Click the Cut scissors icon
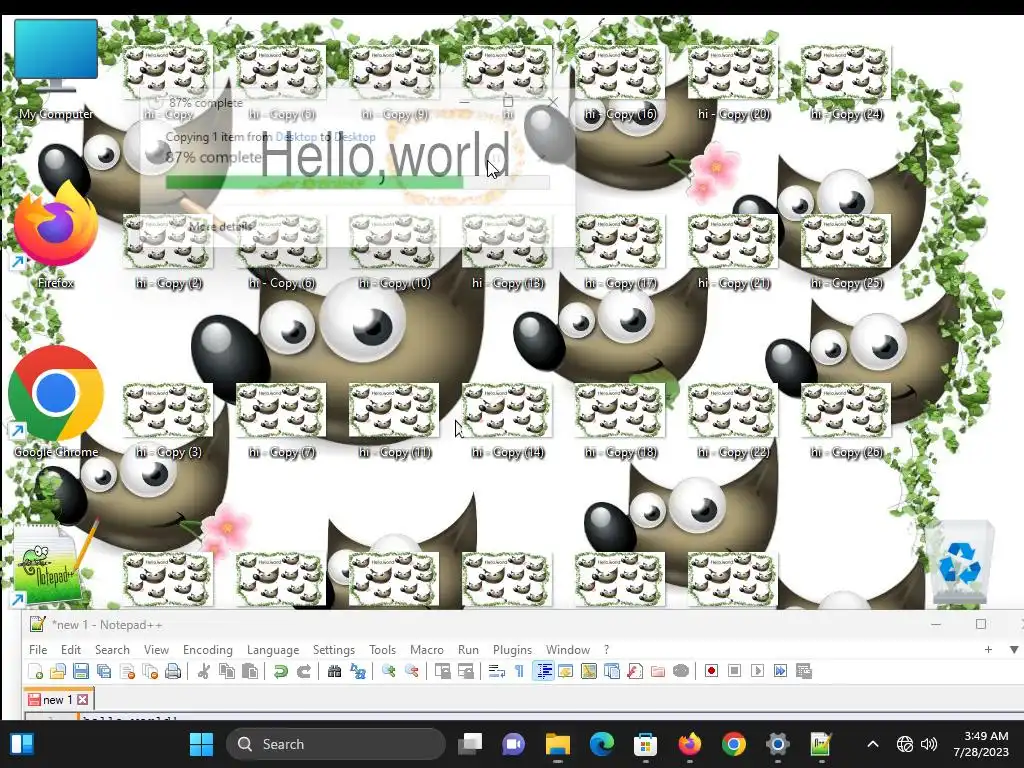The height and width of the screenshot is (768, 1024). pos(204,671)
